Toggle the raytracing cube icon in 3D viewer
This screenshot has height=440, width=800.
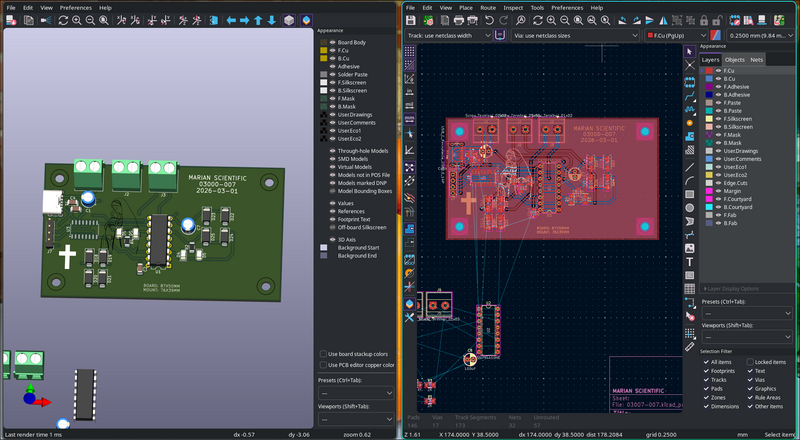click(289, 20)
